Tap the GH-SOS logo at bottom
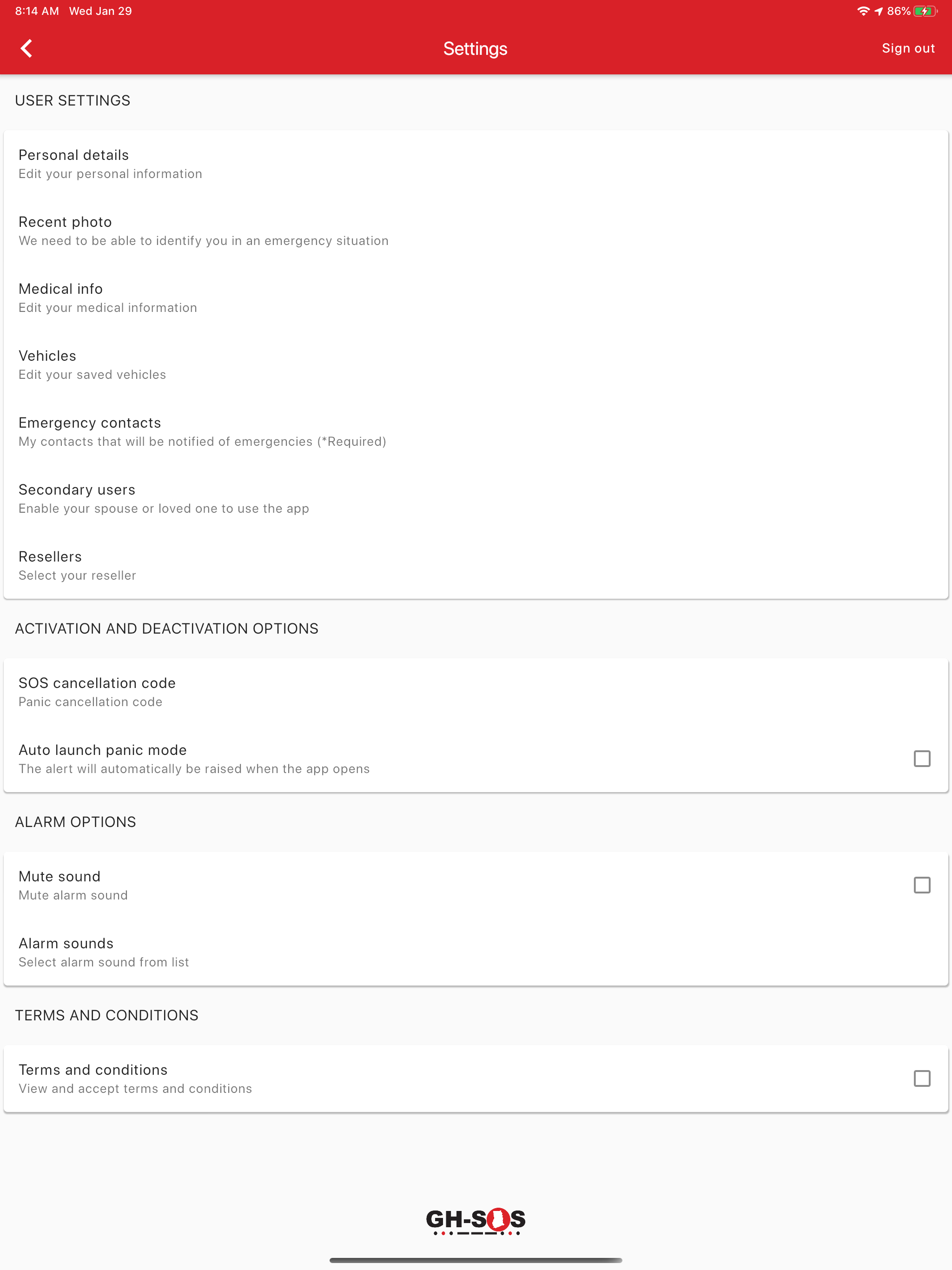Viewport: 952px width, 1270px height. [476, 1221]
